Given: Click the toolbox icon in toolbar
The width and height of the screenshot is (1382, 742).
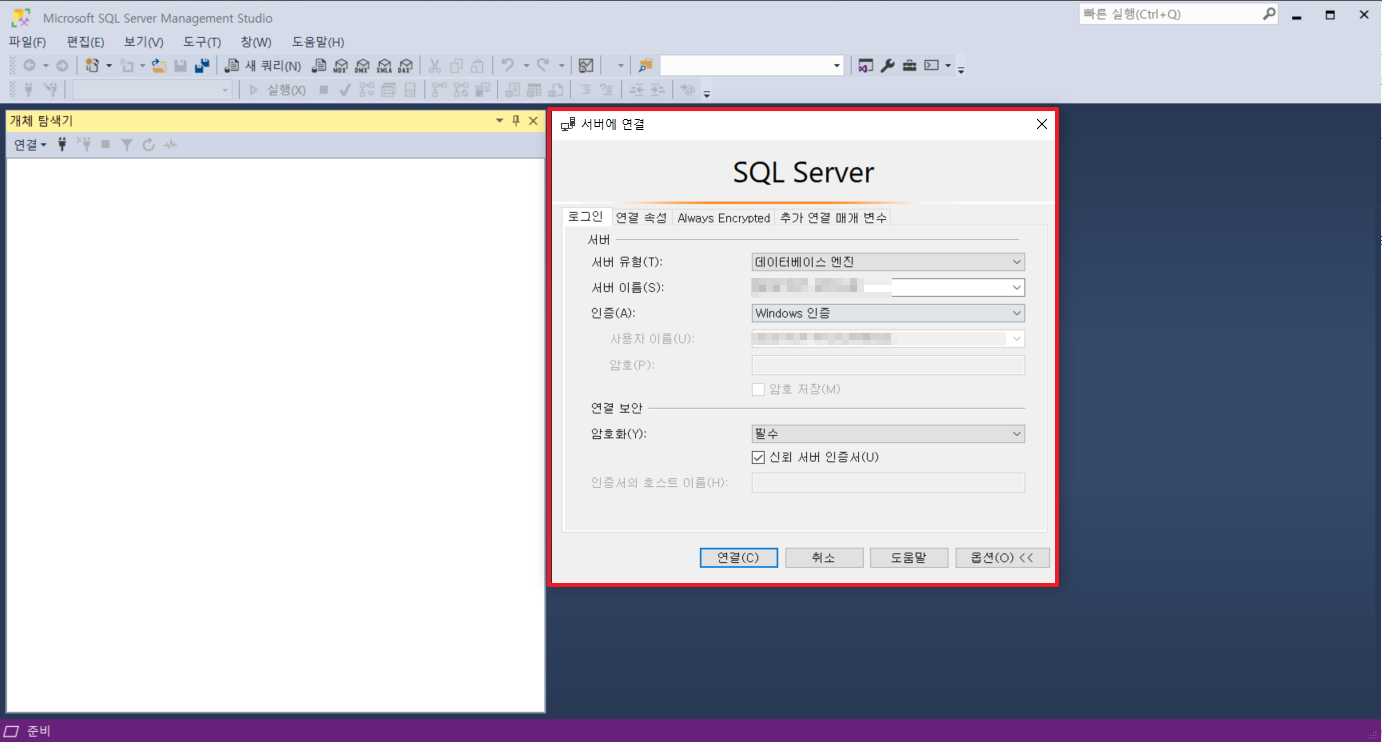Looking at the screenshot, I should tap(909, 66).
